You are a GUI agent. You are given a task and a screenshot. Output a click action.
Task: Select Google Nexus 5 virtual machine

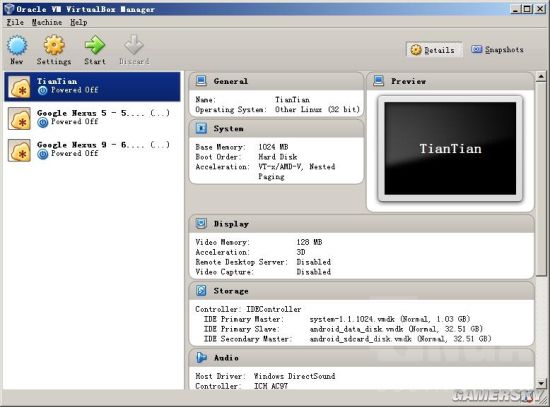[x=92, y=118]
